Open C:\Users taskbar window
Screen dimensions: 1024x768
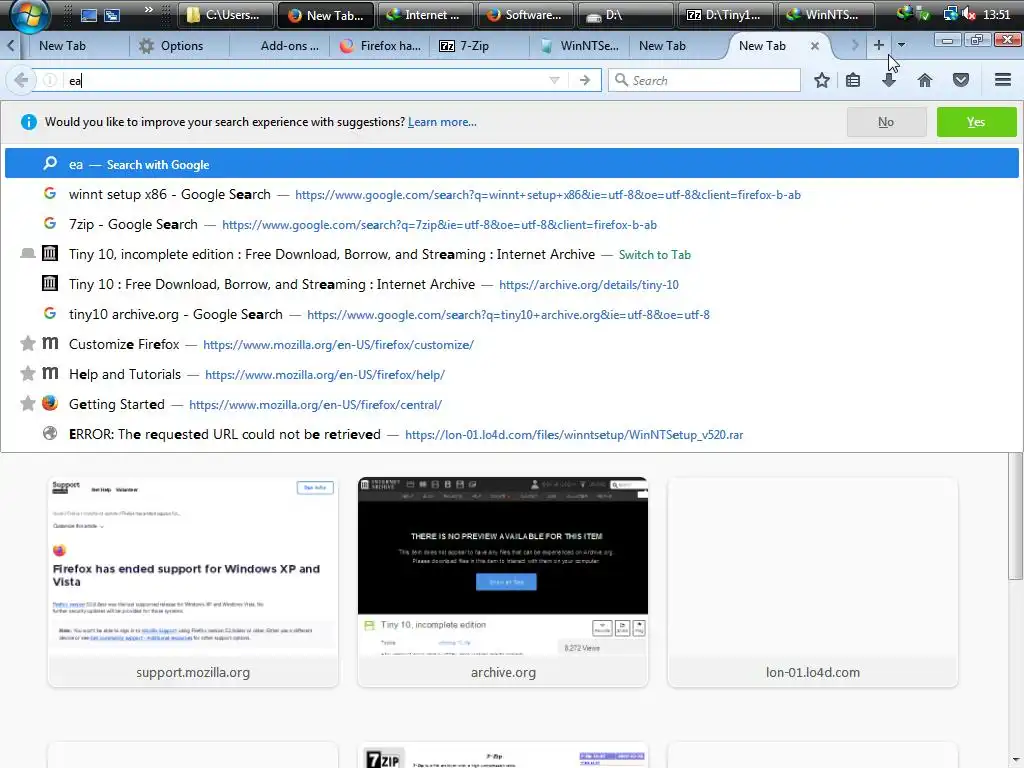coord(225,15)
